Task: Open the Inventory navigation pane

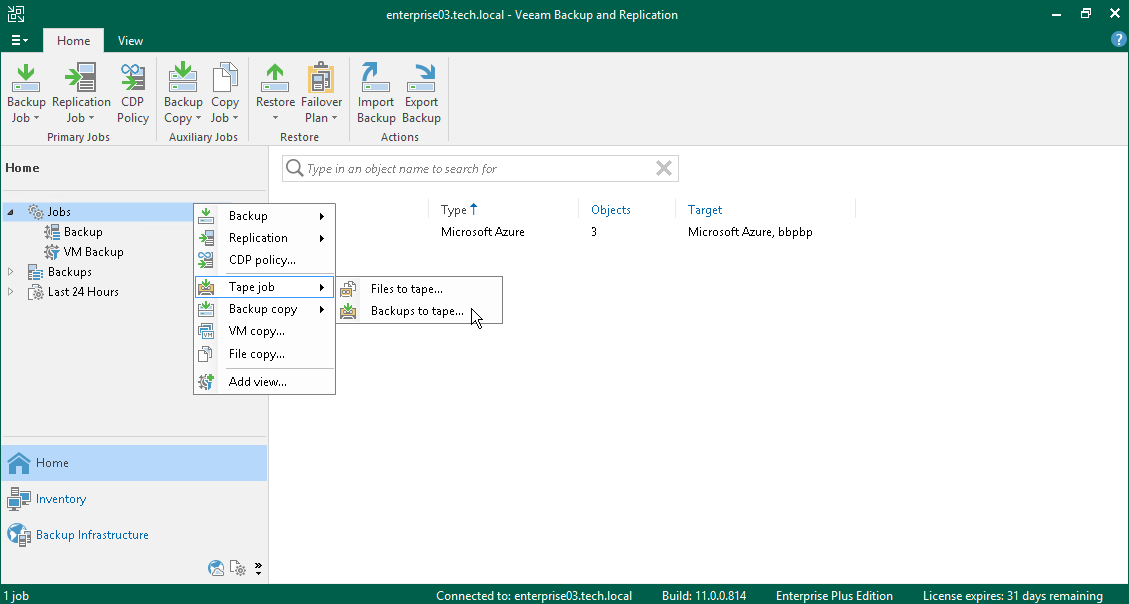Action: coord(134,499)
